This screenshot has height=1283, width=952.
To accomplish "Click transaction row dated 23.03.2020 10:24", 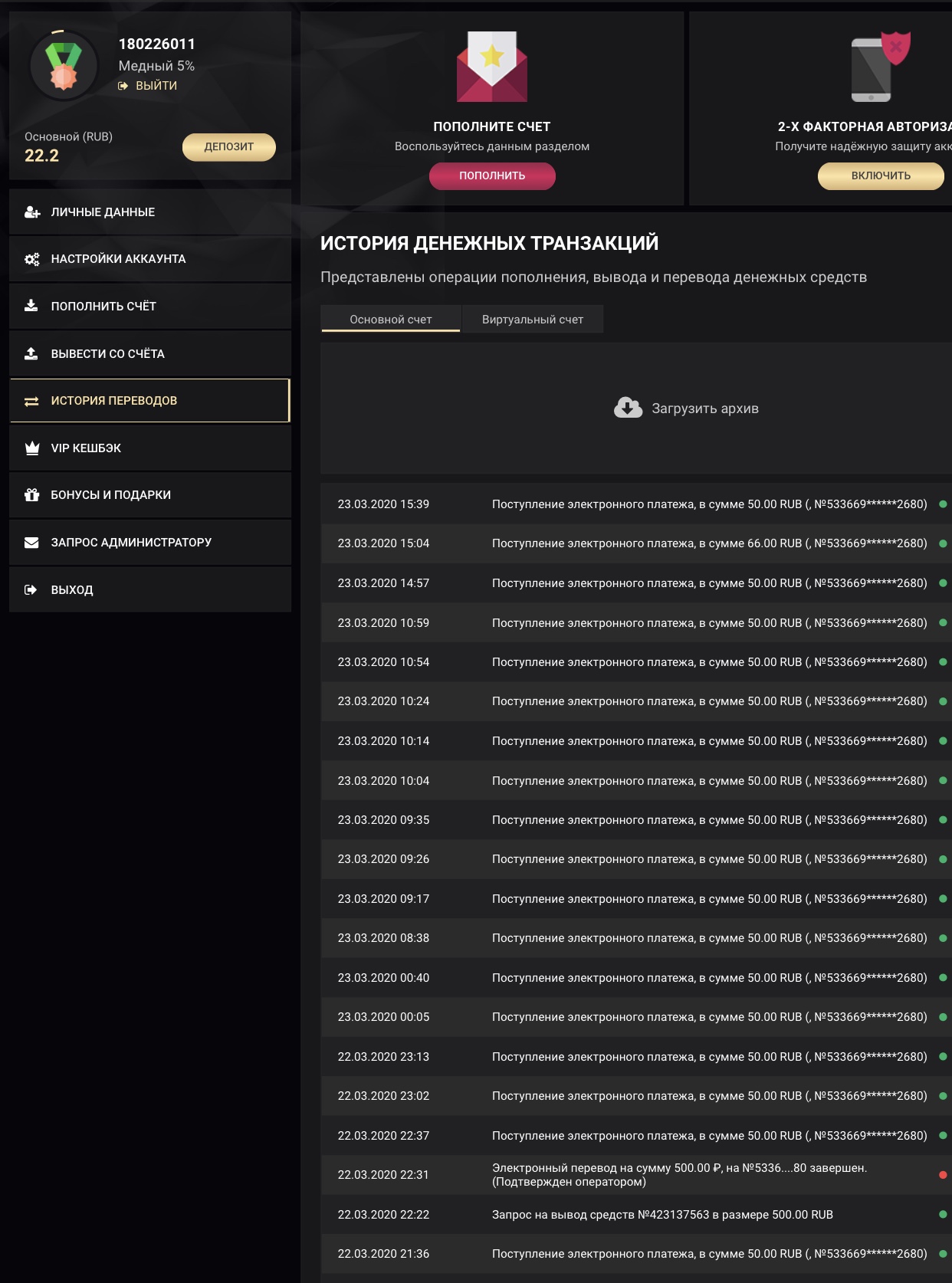I will pyautogui.click(x=636, y=701).
